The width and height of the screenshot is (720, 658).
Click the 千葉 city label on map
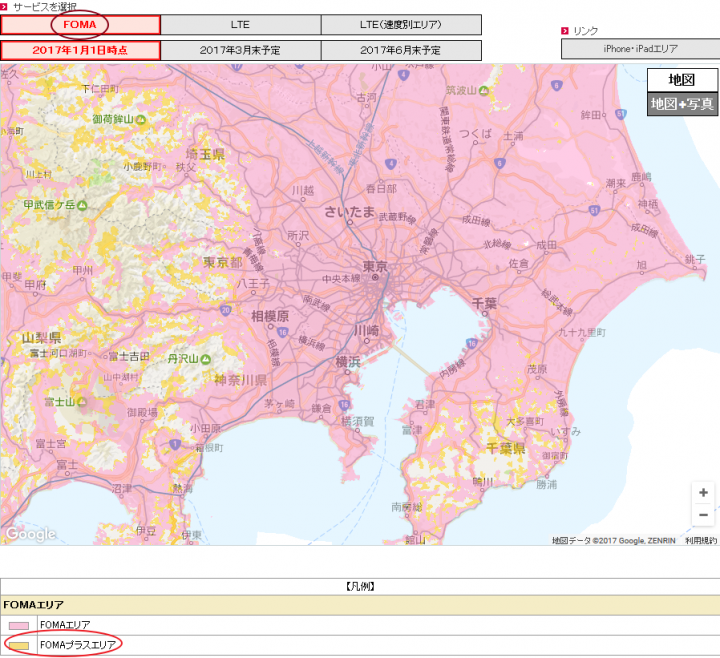[484, 303]
